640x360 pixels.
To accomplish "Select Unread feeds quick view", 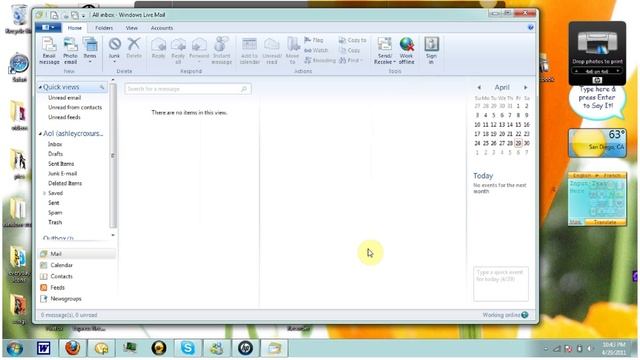I will (x=64, y=117).
